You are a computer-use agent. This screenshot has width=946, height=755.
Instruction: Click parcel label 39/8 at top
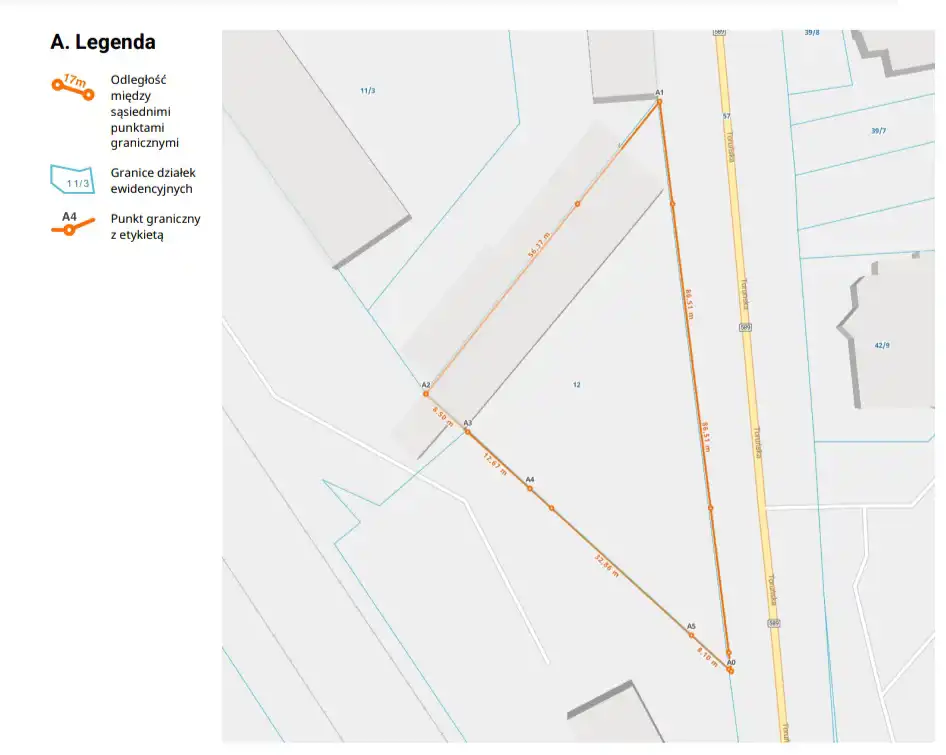(x=811, y=33)
